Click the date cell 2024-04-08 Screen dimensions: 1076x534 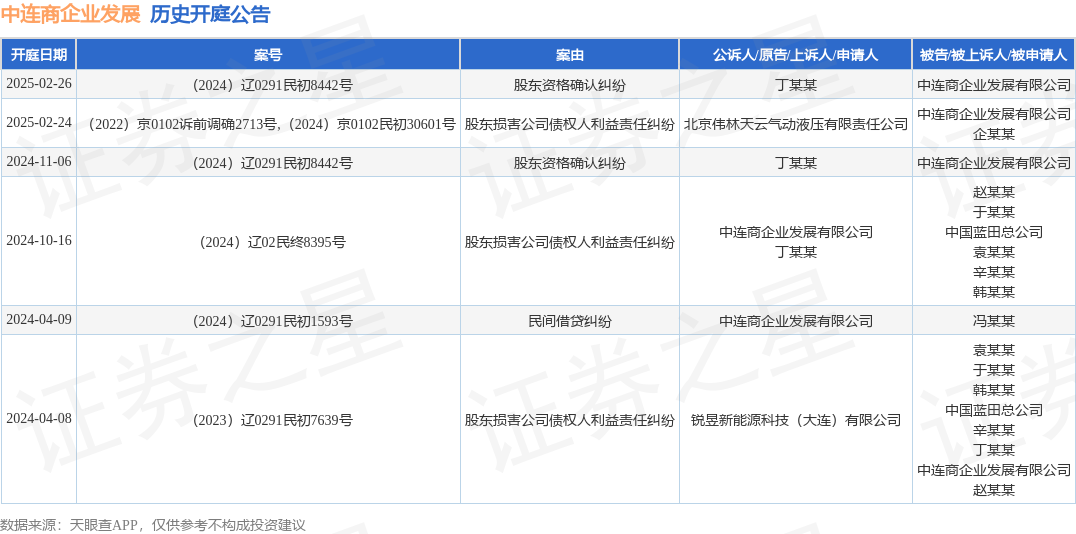[x=39, y=419]
